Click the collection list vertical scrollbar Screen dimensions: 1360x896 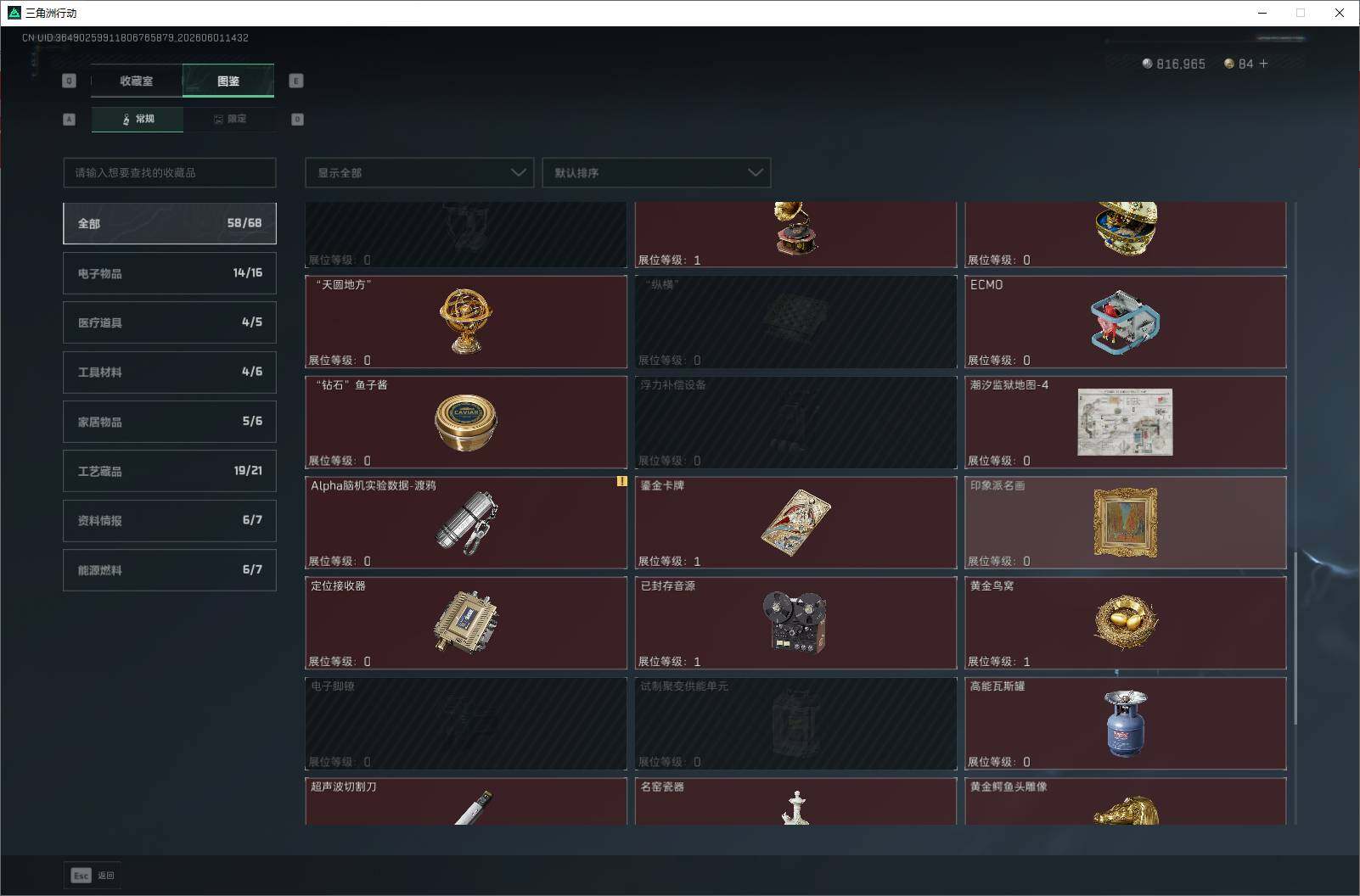1295,638
